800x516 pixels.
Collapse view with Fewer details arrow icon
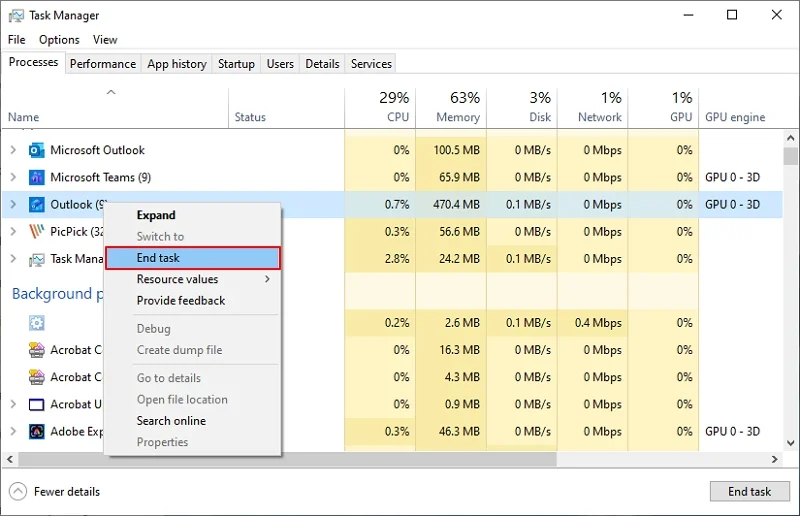coord(18,492)
